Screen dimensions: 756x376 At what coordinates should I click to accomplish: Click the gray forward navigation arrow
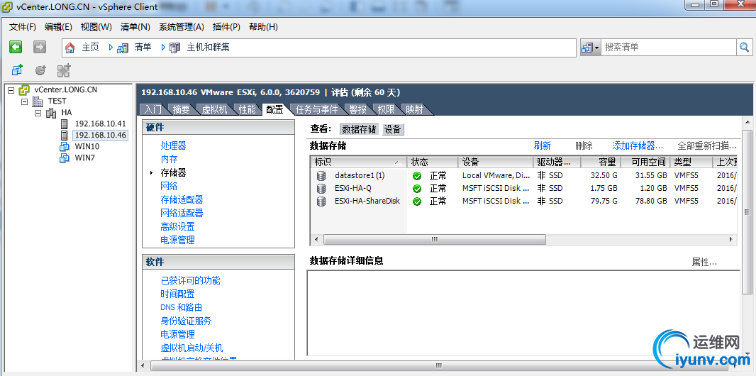[x=40, y=47]
